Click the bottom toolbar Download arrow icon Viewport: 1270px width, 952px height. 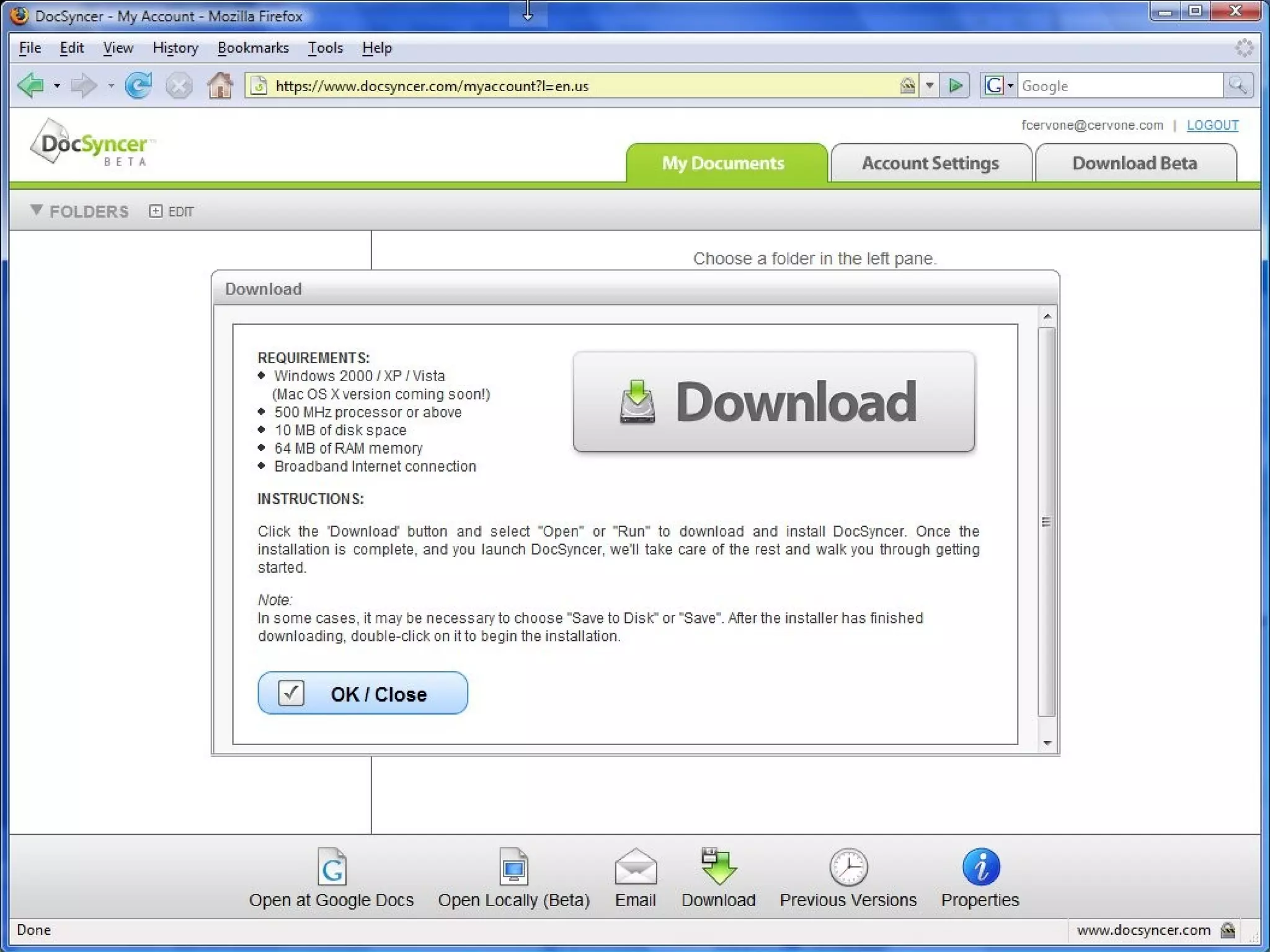719,866
